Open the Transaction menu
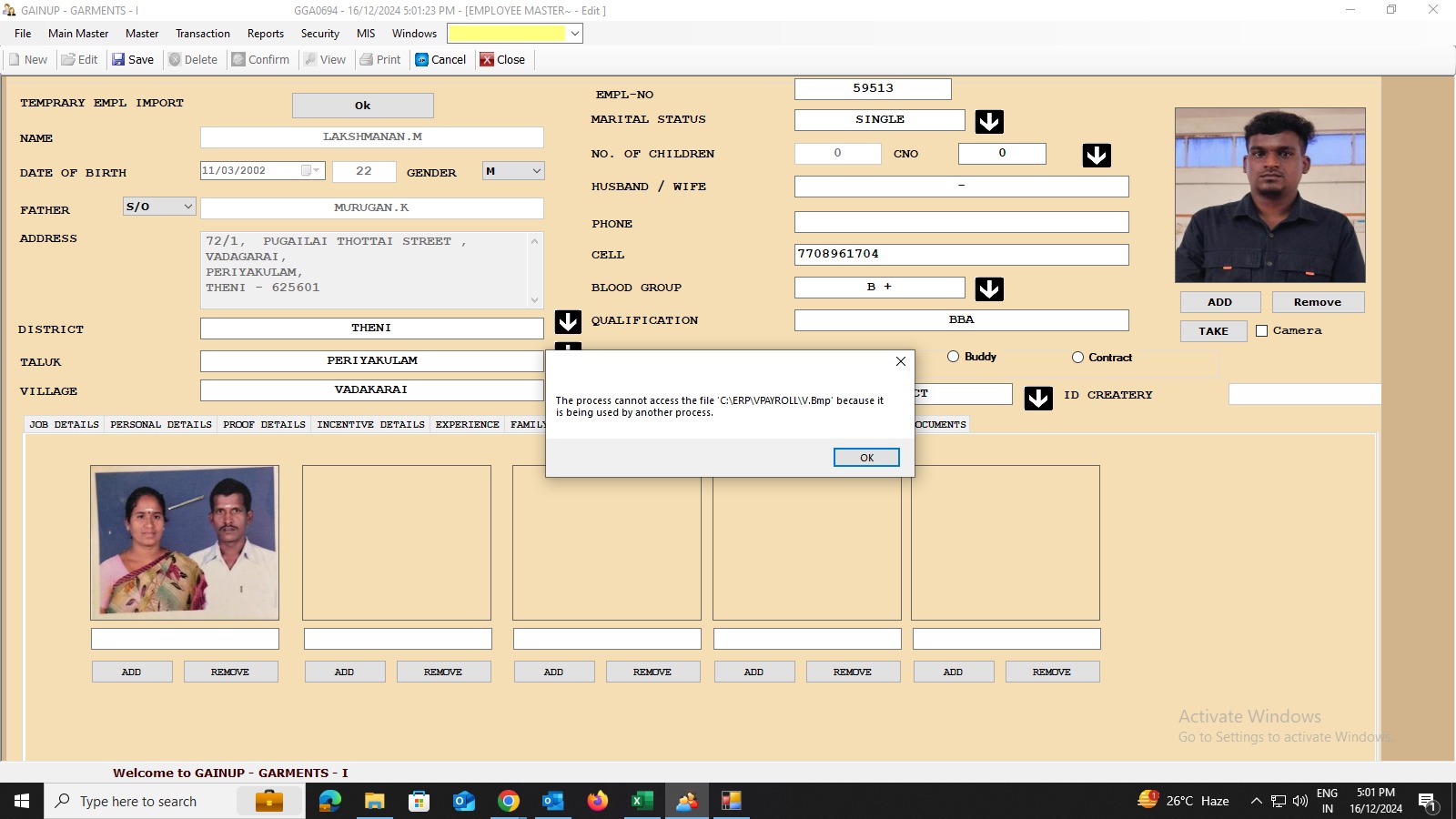 pos(202,34)
